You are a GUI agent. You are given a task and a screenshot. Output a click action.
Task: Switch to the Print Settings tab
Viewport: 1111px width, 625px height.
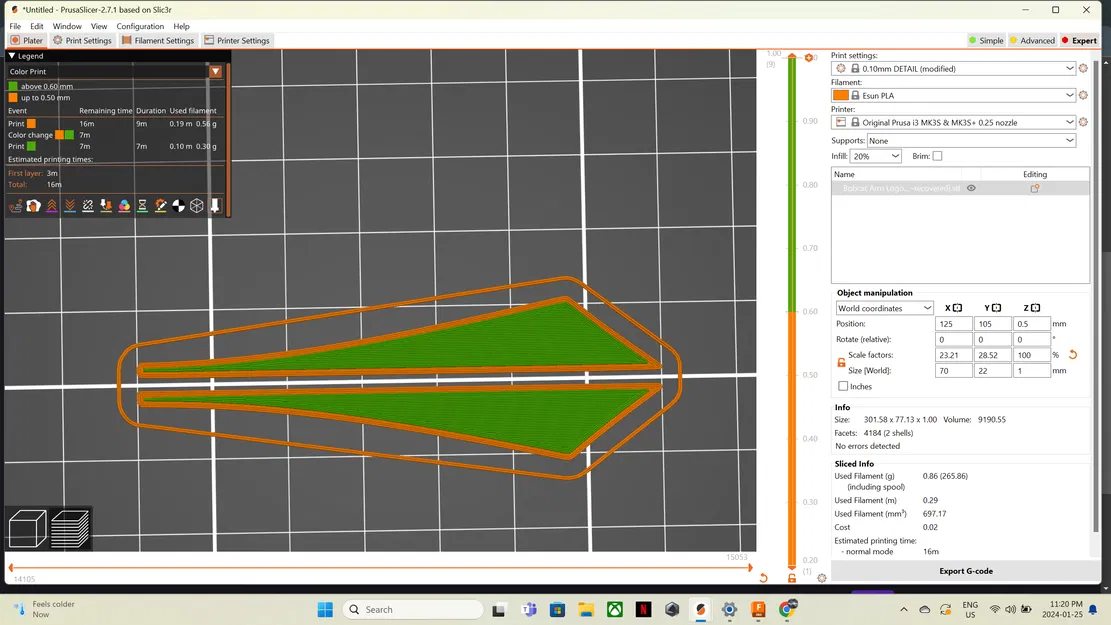[82, 40]
